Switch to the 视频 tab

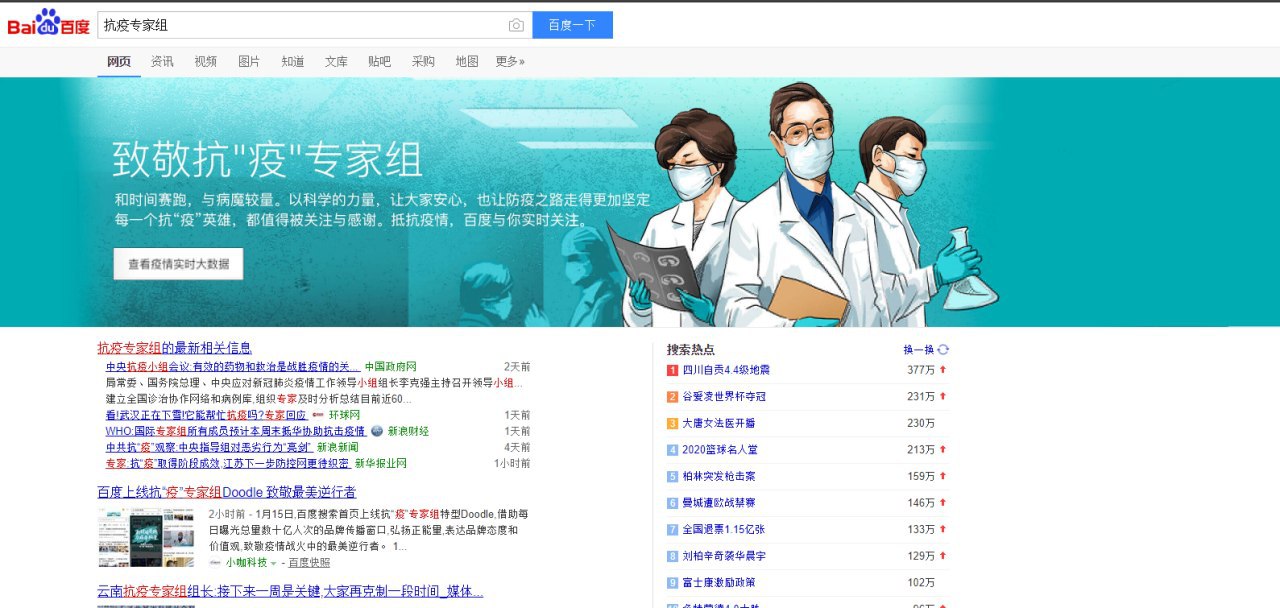pyautogui.click(x=206, y=62)
